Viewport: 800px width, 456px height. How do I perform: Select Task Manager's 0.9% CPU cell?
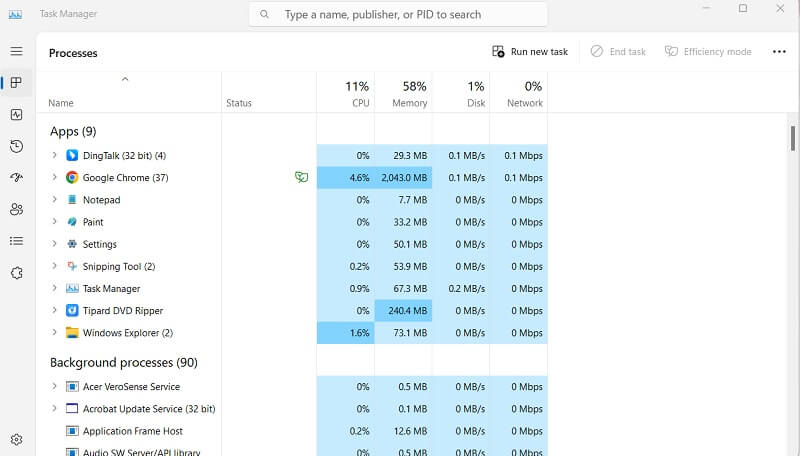coord(345,288)
